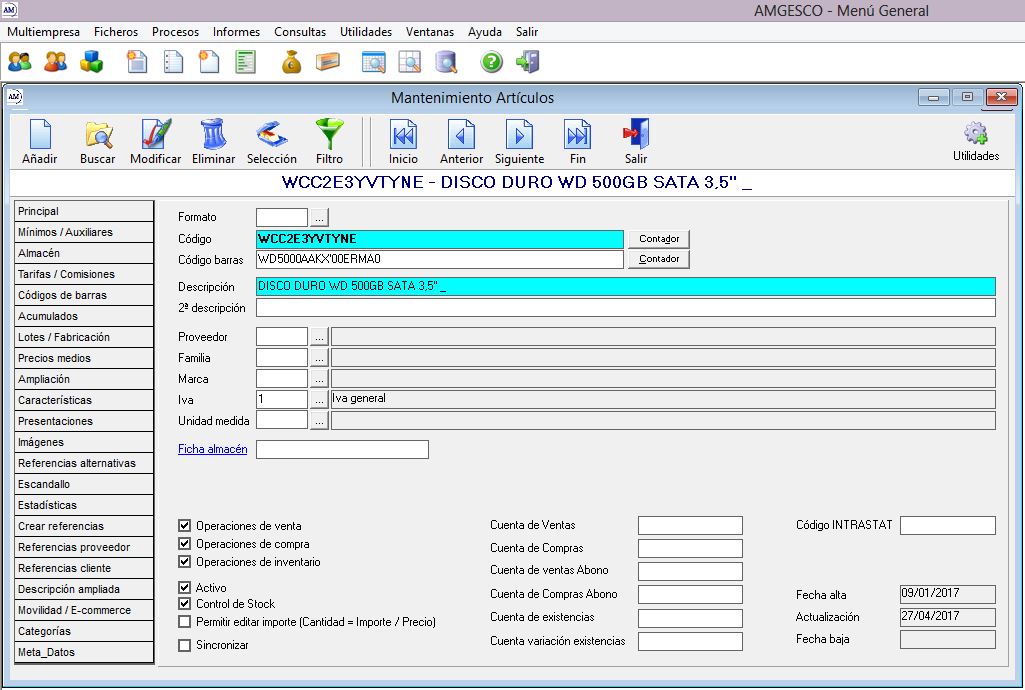The width and height of the screenshot is (1025, 690).
Task: Click the green list report icon
Action: pyautogui.click(x=246, y=62)
